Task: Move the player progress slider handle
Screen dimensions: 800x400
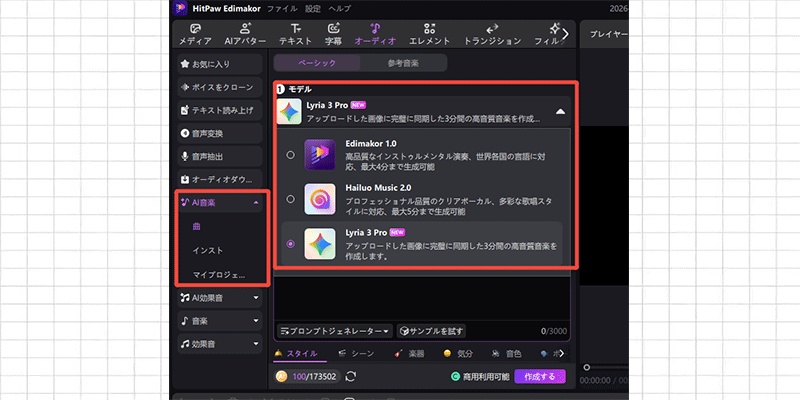Action: click(587, 367)
